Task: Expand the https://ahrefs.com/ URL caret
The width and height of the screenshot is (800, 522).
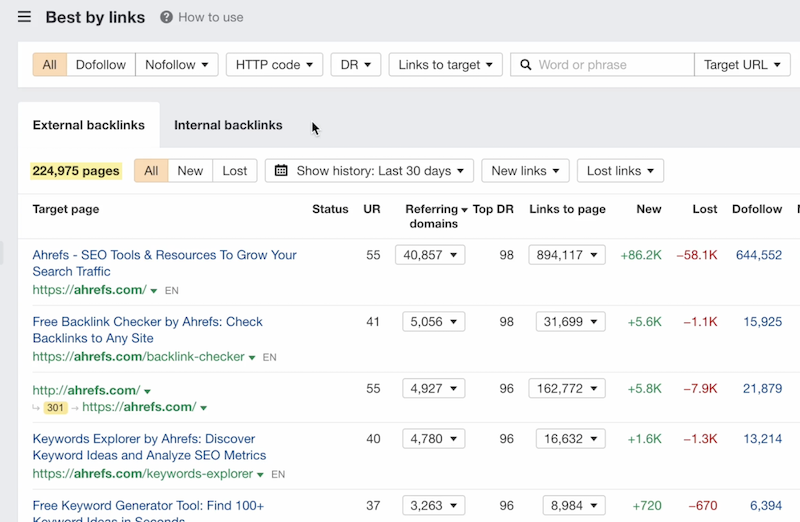Action: pyautogui.click(x=154, y=291)
